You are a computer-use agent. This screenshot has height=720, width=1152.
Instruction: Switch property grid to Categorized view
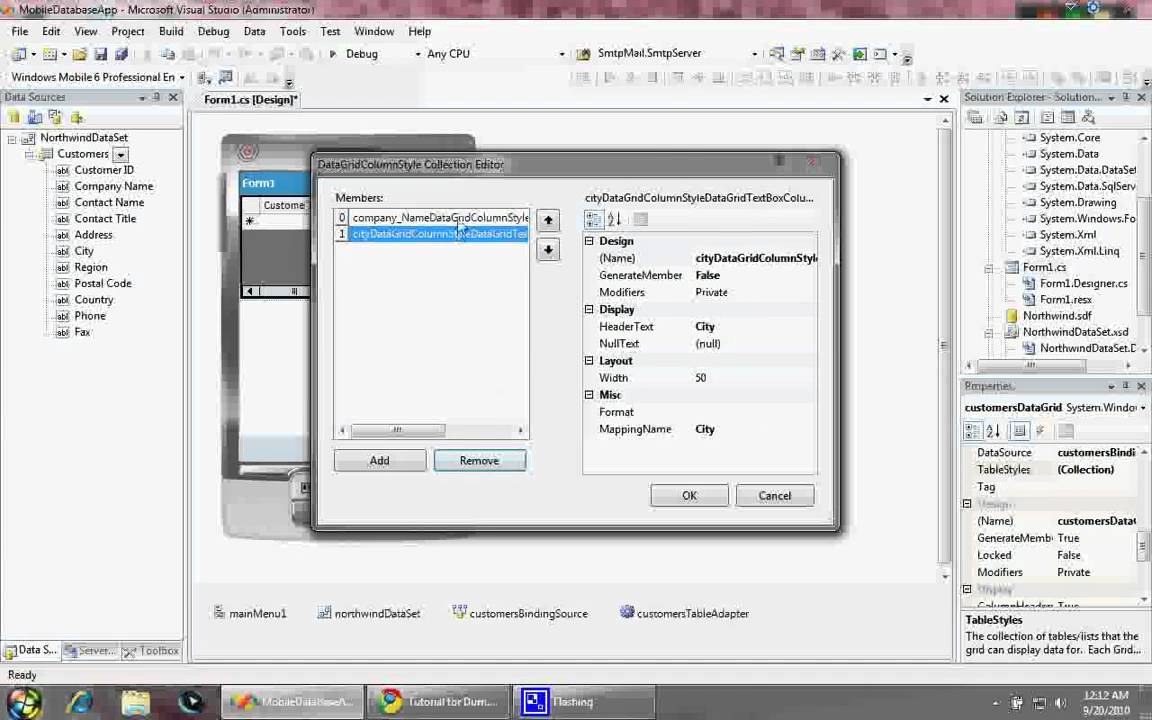coord(594,219)
